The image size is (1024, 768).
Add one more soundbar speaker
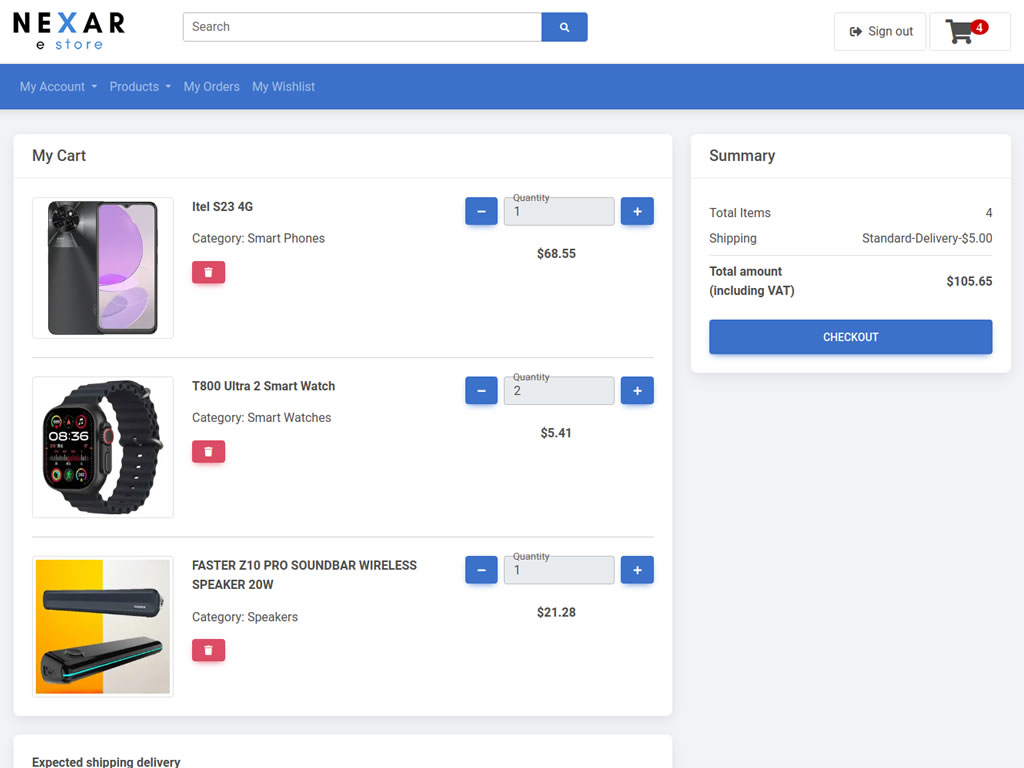tap(637, 570)
